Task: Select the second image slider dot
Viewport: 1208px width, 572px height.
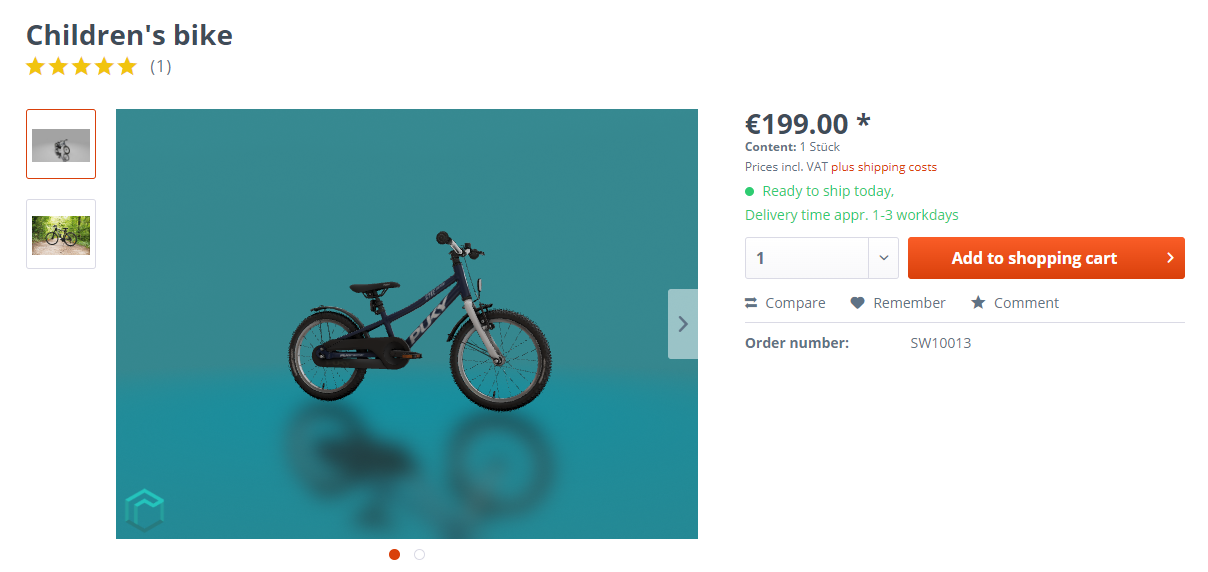Action: pyautogui.click(x=419, y=554)
